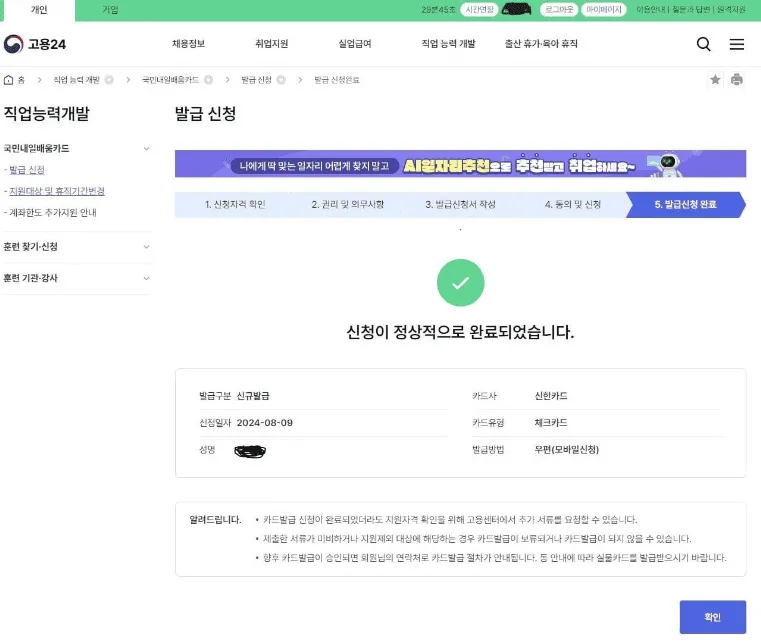Click the 체크카드 value

[x=551, y=423]
